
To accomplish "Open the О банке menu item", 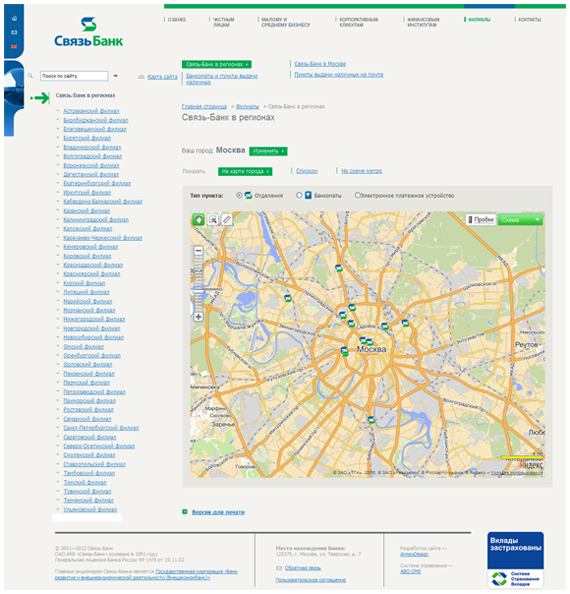I will coord(177,20).
